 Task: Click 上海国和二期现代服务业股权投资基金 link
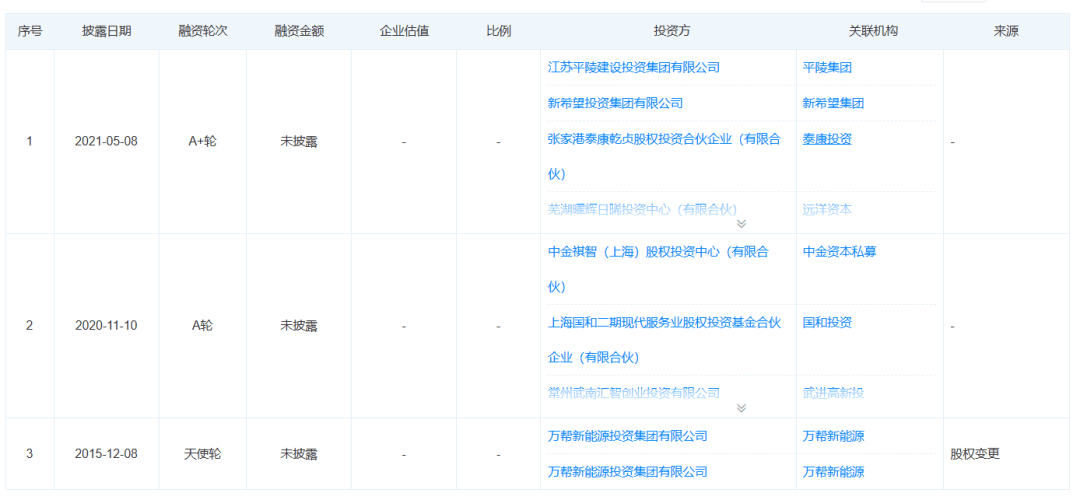[x=663, y=323]
